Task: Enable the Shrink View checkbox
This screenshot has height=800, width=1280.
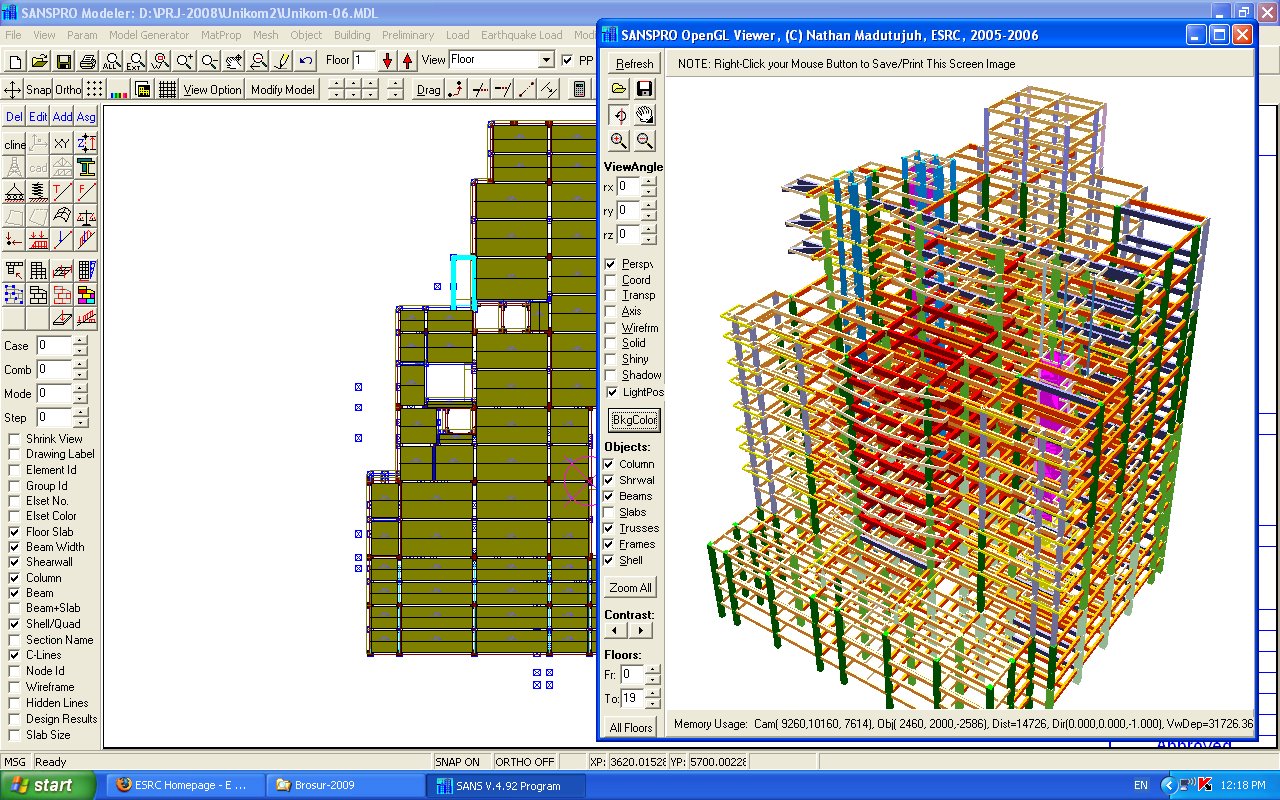Action: pyautogui.click(x=15, y=439)
